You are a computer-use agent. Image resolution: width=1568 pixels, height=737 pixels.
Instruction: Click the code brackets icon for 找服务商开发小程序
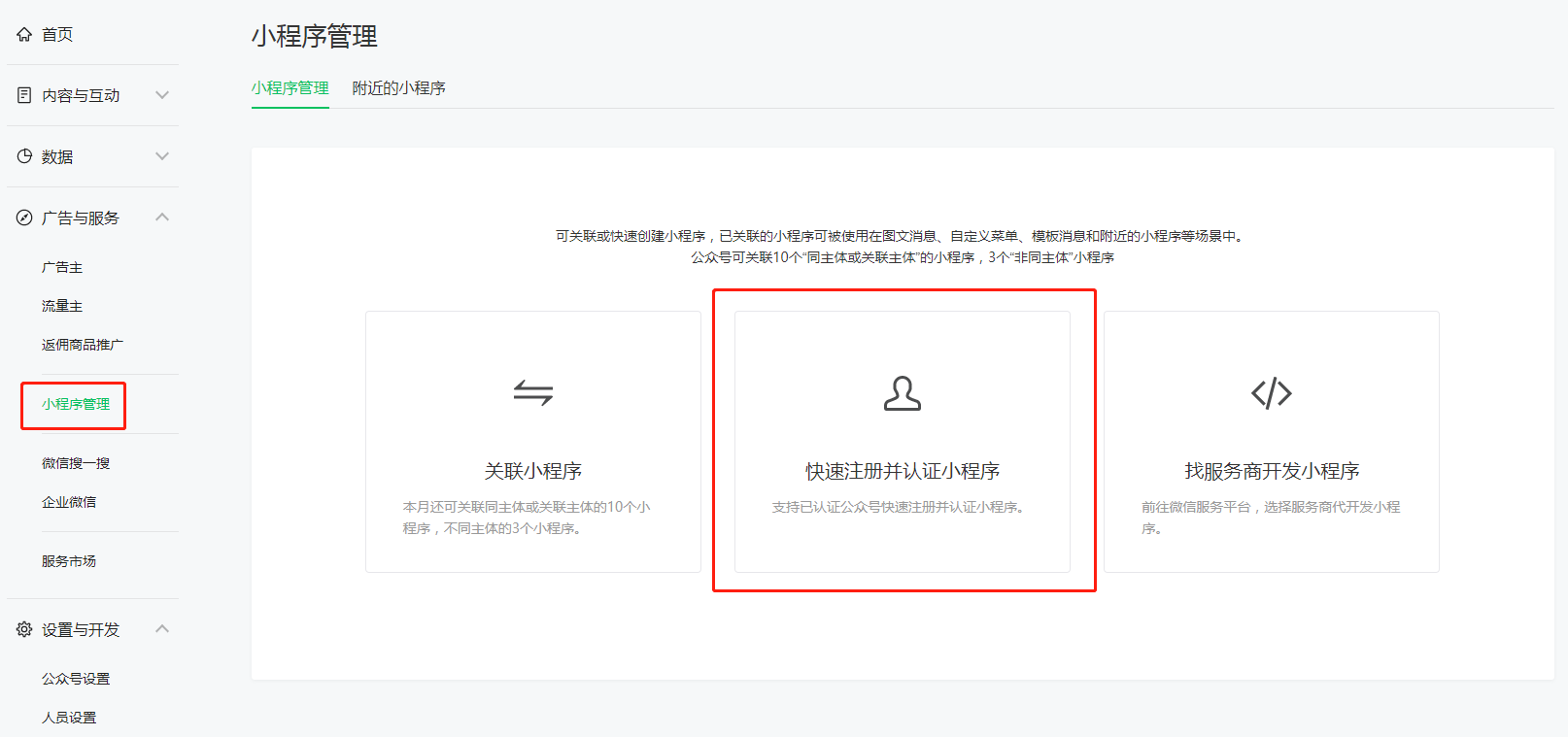(1271, 393)
